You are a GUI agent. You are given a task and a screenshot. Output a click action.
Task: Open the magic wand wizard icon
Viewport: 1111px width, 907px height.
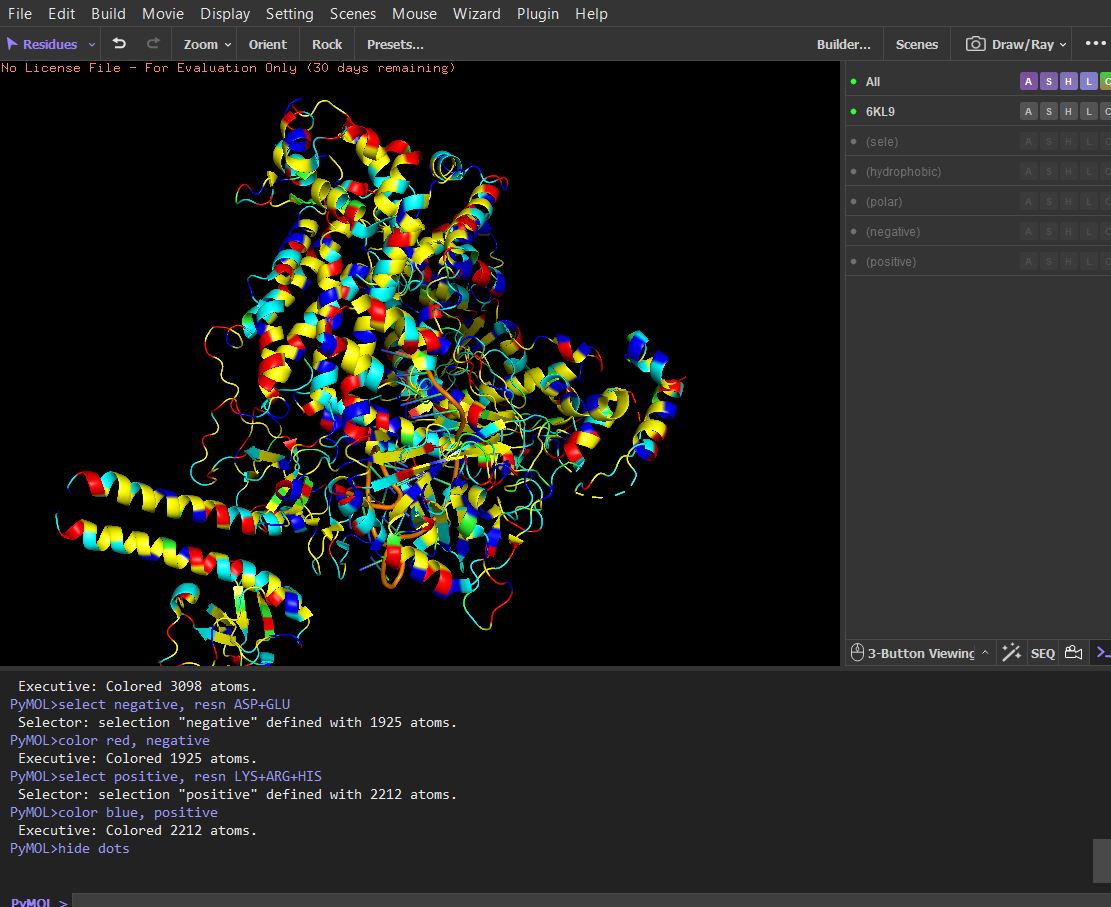pyautogui.click(x=1011, y=653)
